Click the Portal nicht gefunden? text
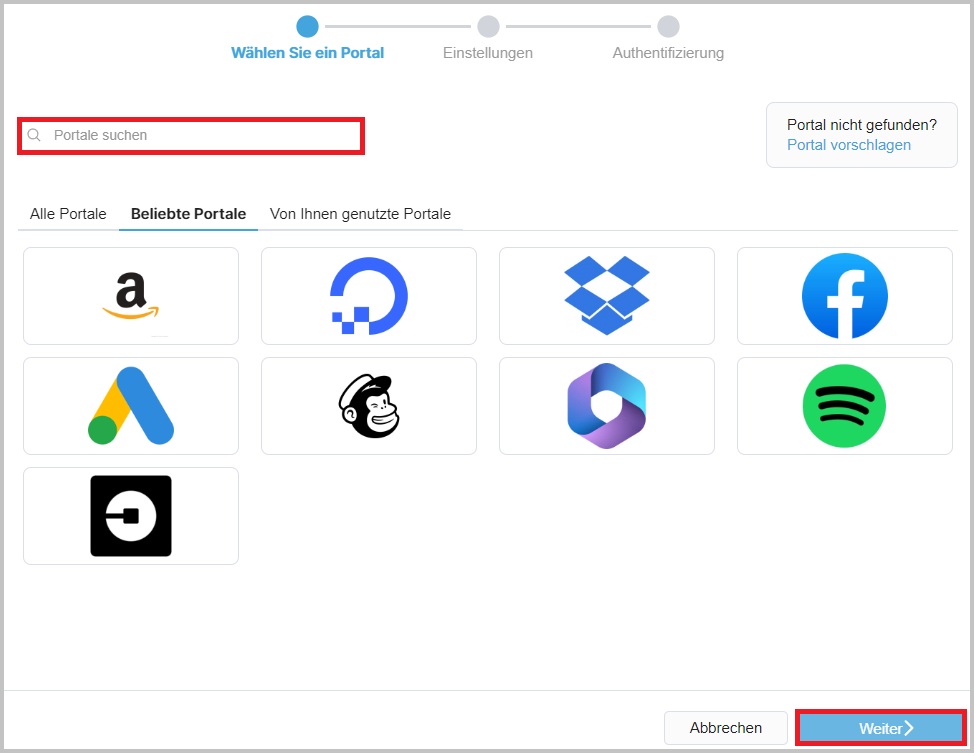Image resolution: width=974 pixels, height=753 pixels. (862, 125)
